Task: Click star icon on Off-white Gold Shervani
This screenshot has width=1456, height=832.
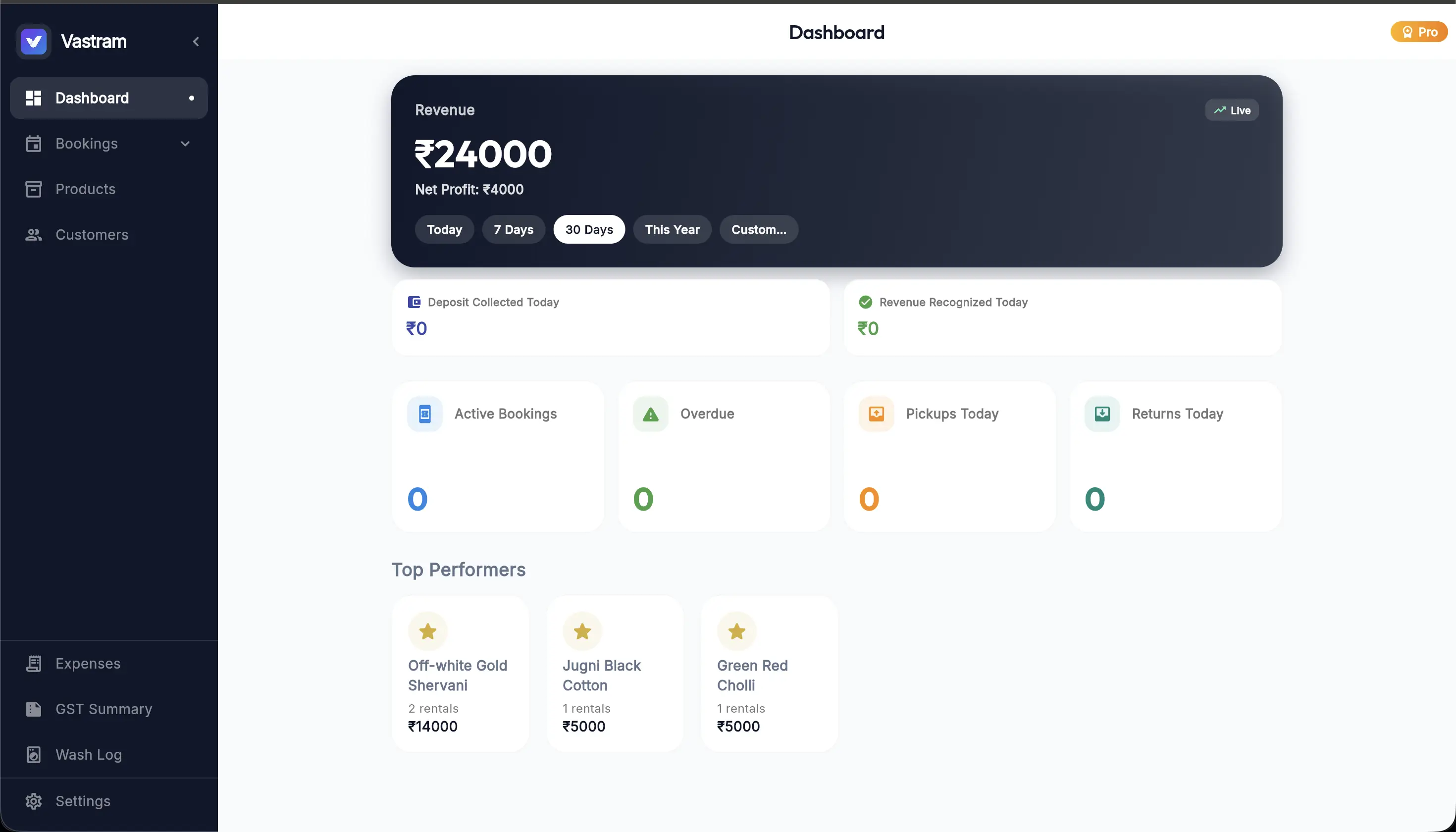Action: (x=427, y=631)
